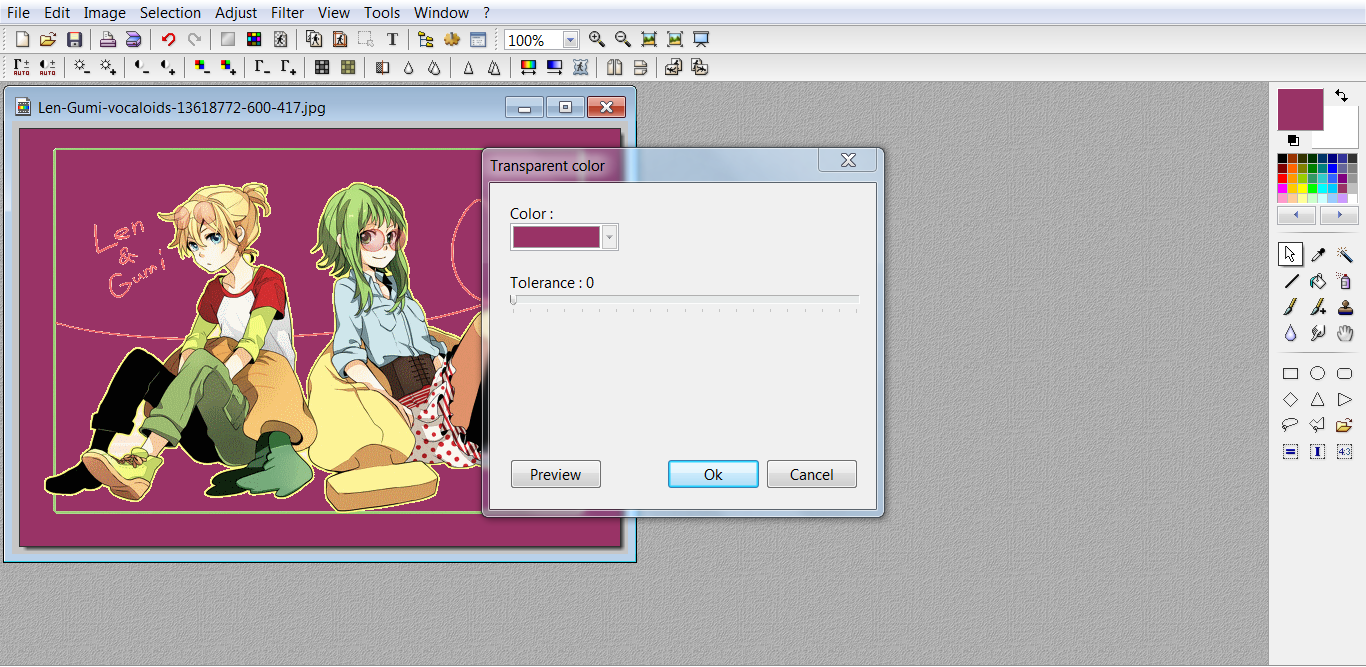Show previous palette colors with left arrow
This screenshot has width=1366, height=667.
1297,215
